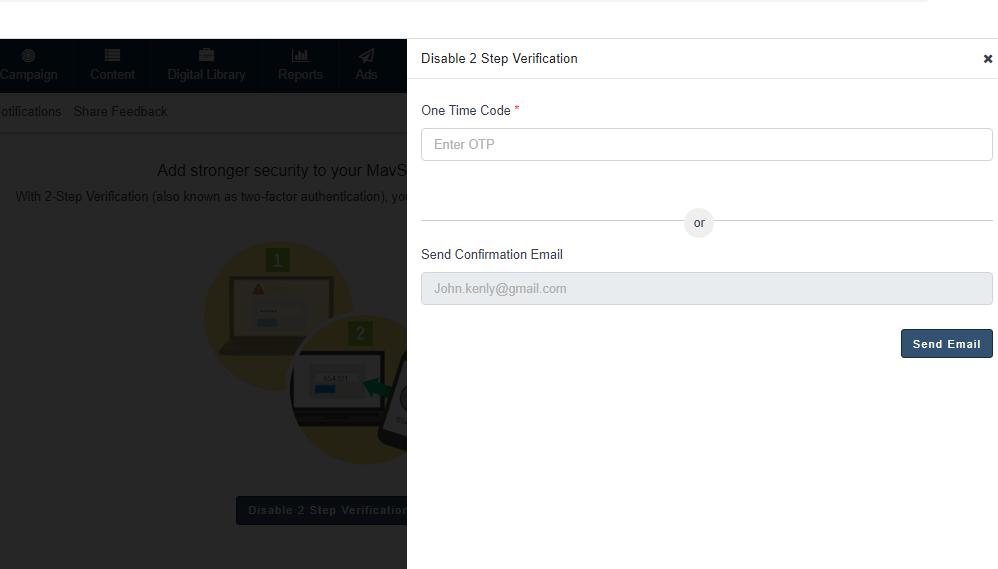This screenshot has width=998, height=569.
Task: Click the green number 2 step badge
Action: pos(360,333)
